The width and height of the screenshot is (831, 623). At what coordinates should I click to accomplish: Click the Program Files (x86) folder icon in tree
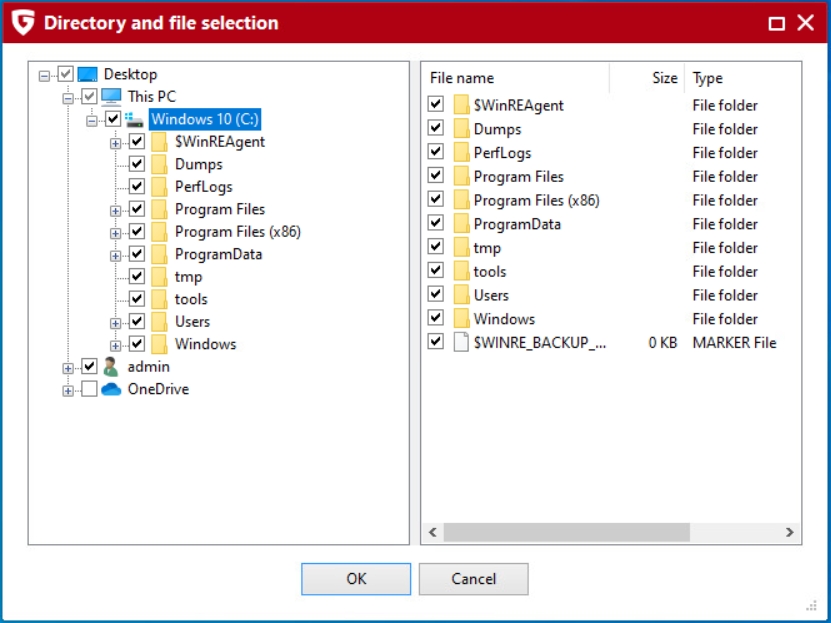coord(159,232)
